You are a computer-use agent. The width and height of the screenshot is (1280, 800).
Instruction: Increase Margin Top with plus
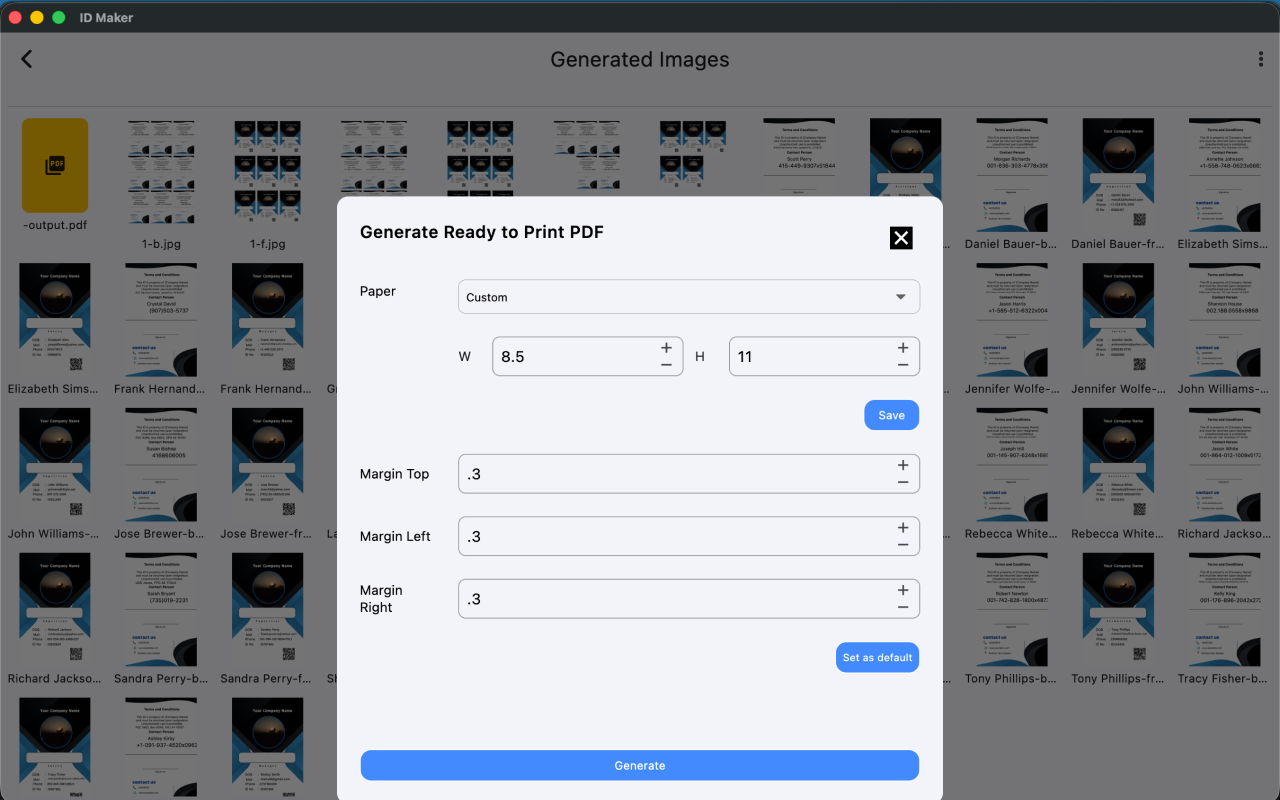coord(903,465)
